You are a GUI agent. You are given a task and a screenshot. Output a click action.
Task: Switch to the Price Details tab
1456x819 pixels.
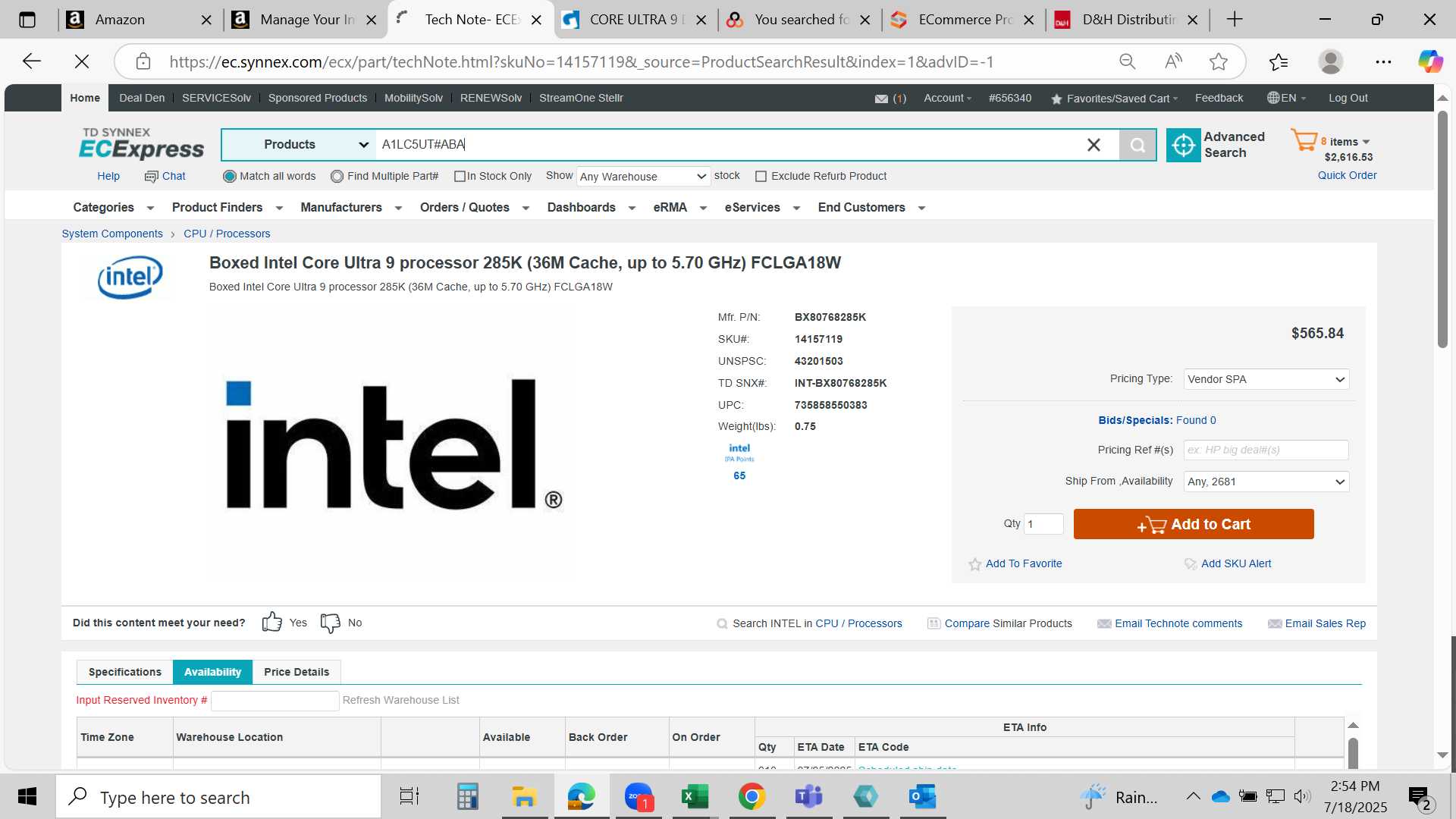[297, 672]
